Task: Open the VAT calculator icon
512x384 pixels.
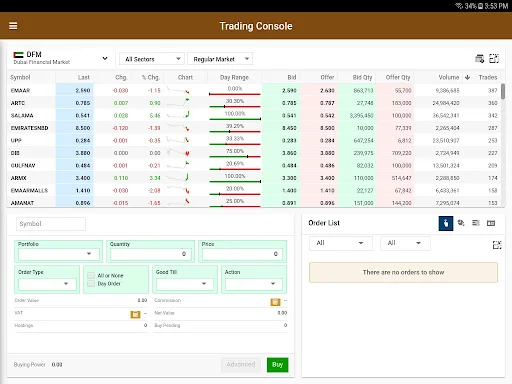Action: coord(135,314)
